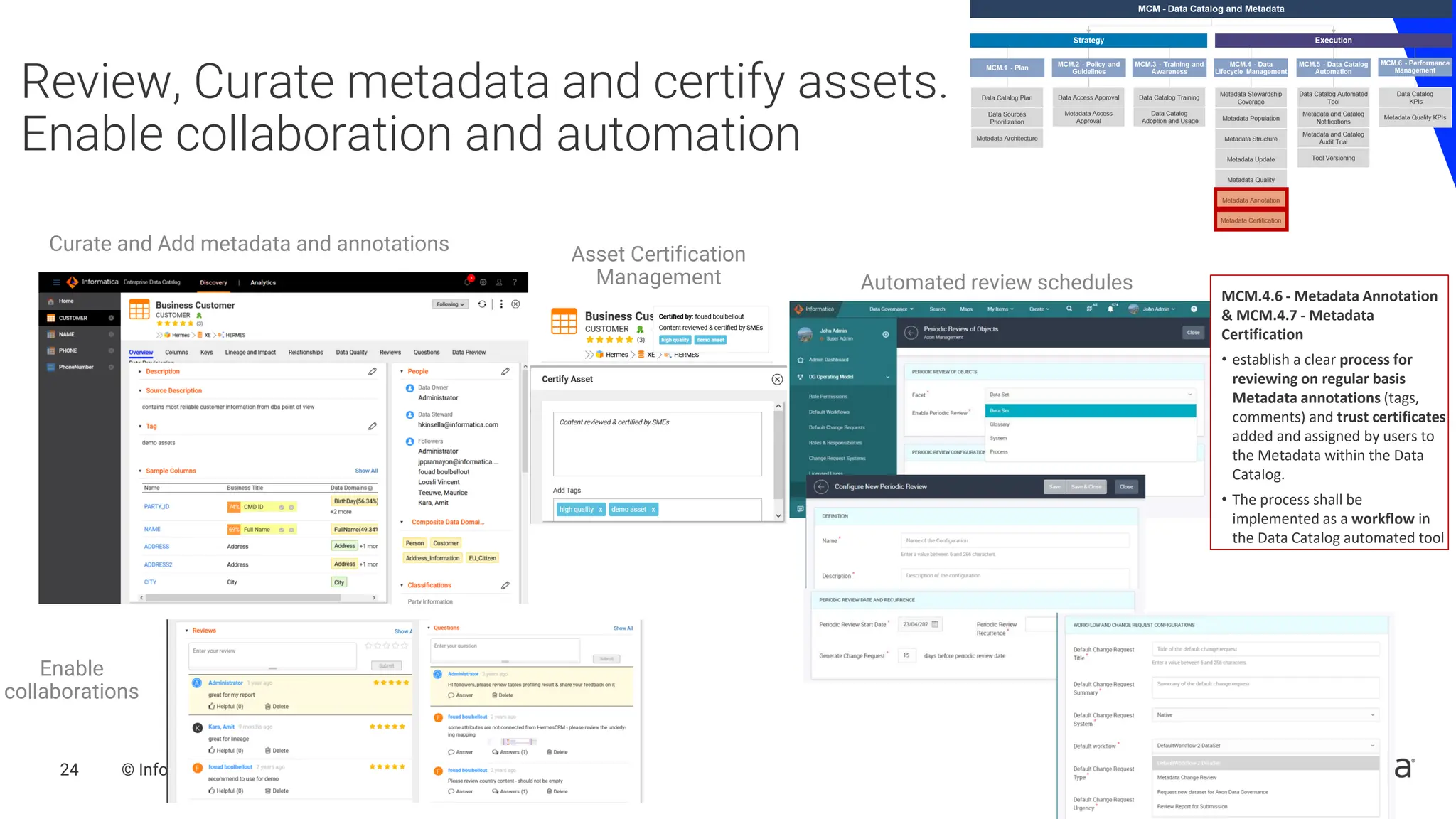Click Save & Close in Configure New Periodic Review
This screenshot has height=819, width=1456.
tap(1086, 487)
